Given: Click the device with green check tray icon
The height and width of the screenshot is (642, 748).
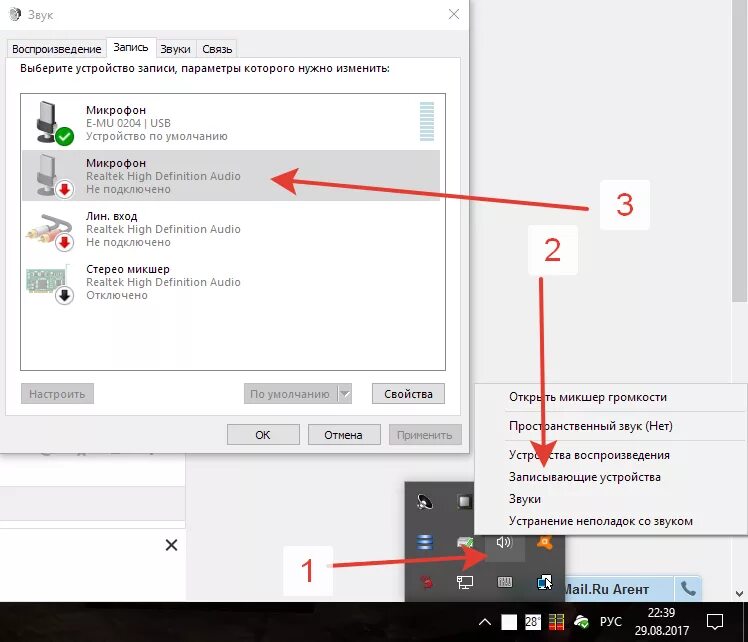Looking at the screenshot, I should pyautogui.click(x=465, y=542).
